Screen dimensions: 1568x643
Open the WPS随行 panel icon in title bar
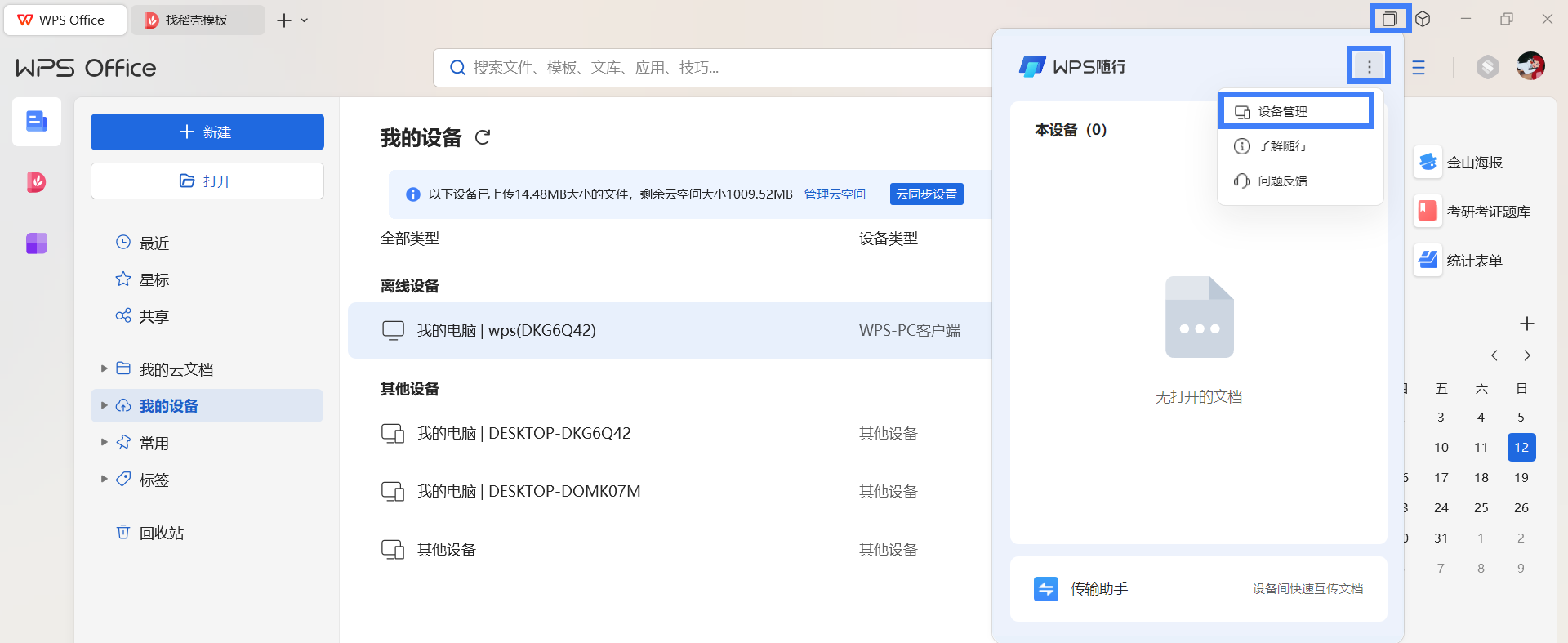pos(1389,19)
